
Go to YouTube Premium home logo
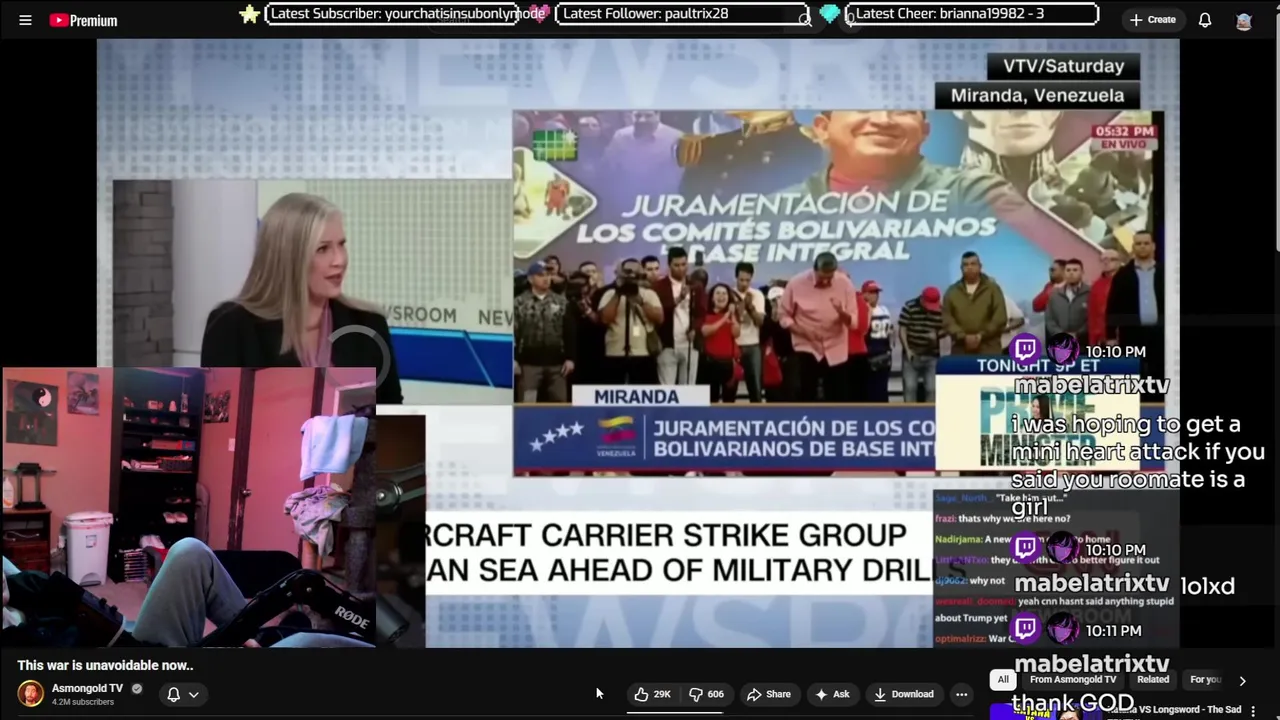[83, 20]
